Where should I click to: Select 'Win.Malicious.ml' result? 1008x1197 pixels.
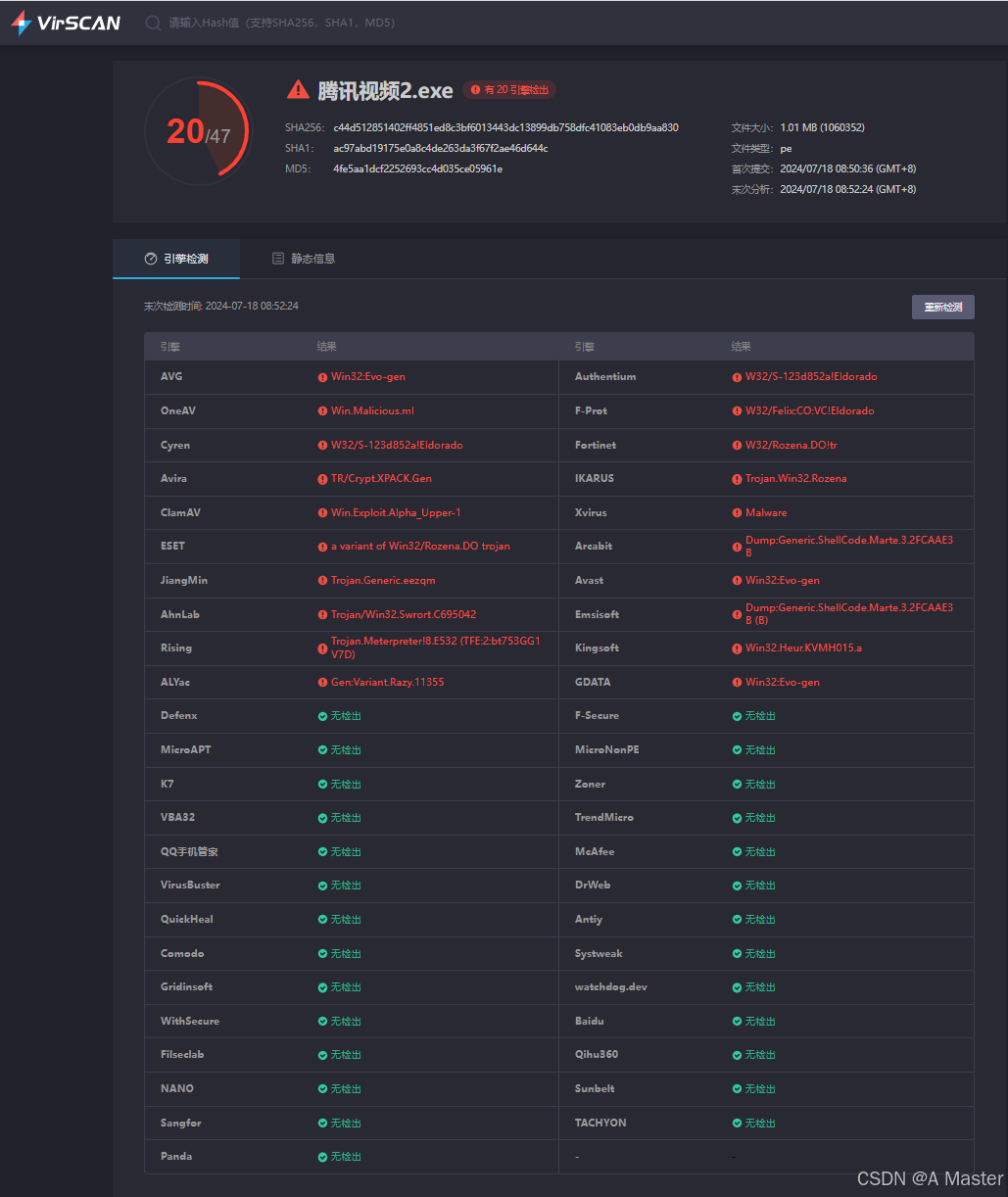click(372, 411)
